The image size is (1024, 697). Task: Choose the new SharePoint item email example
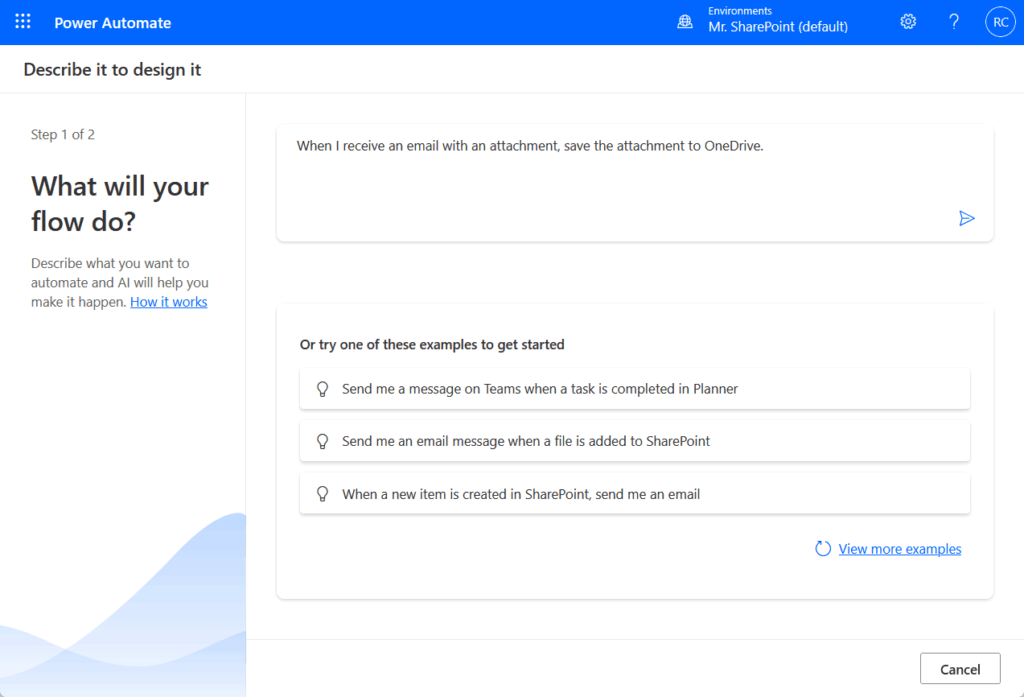click(x=635, y=494)
